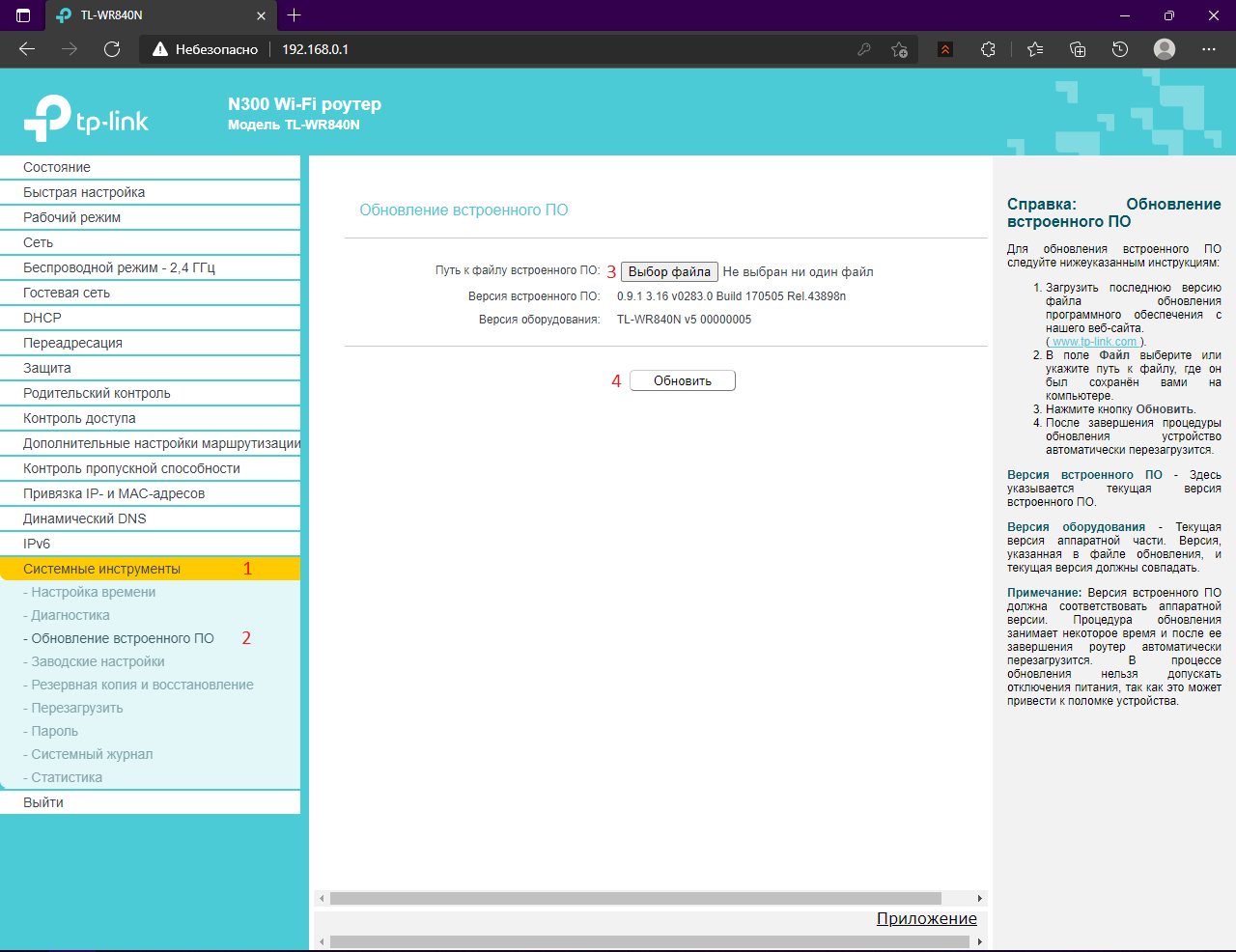Open Резервная копия и восстановление item
Screen dimensions: 1236x952
click(x=142, y=685)
